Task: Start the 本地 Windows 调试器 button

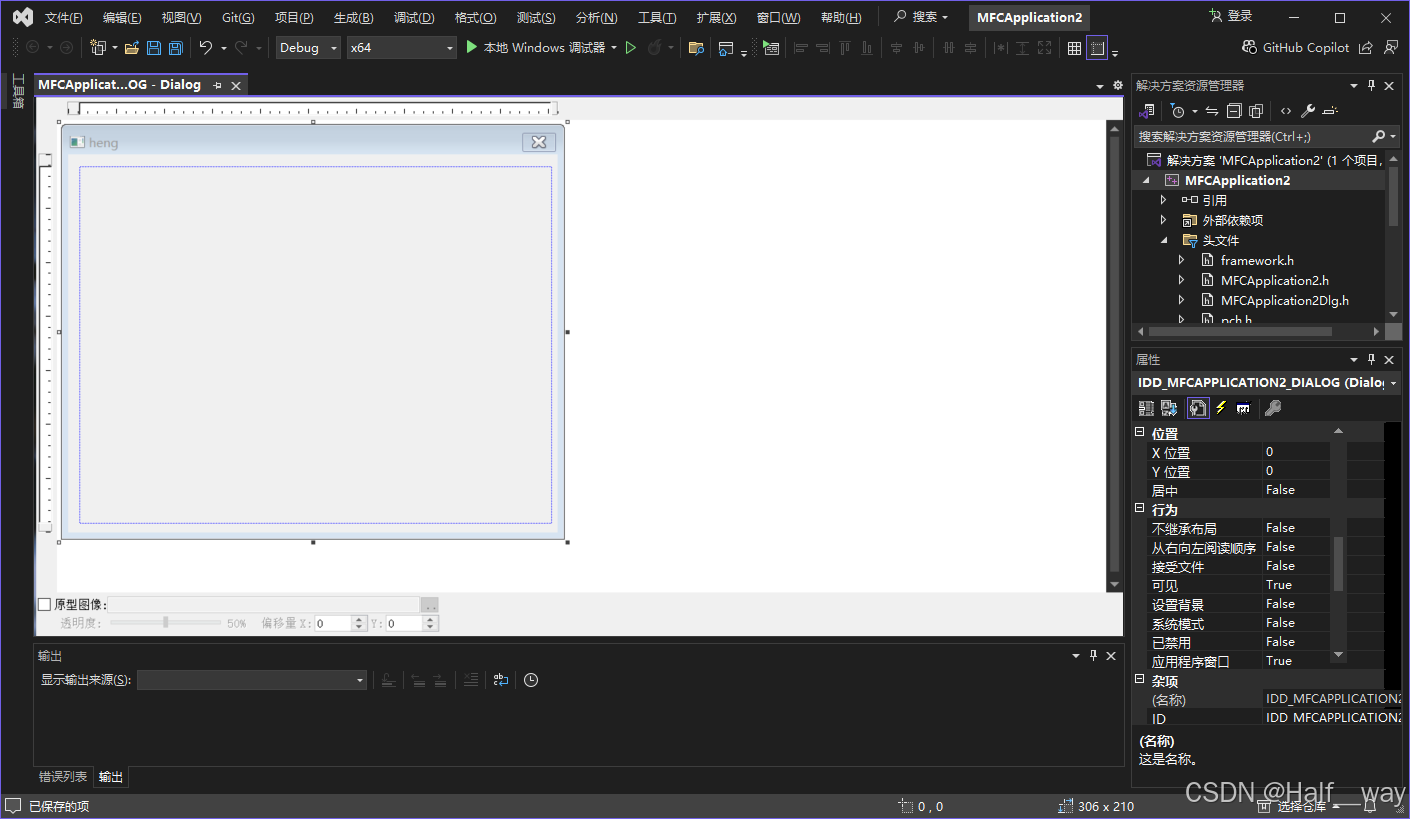Action: 540,48
